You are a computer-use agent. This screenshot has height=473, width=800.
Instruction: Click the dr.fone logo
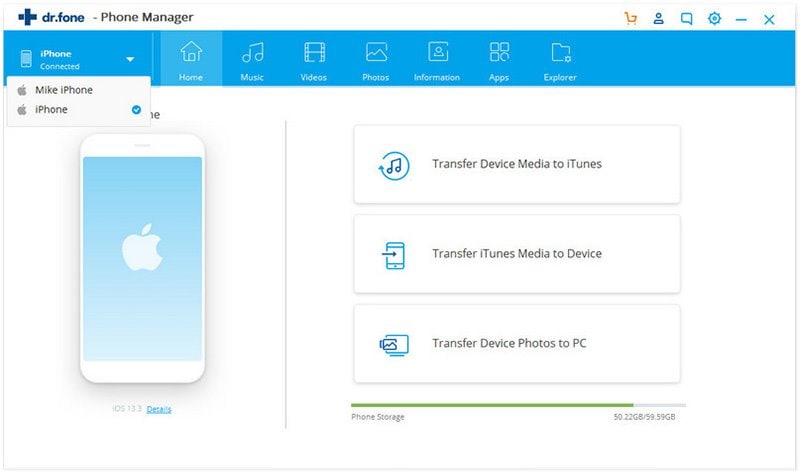[52, 17]
